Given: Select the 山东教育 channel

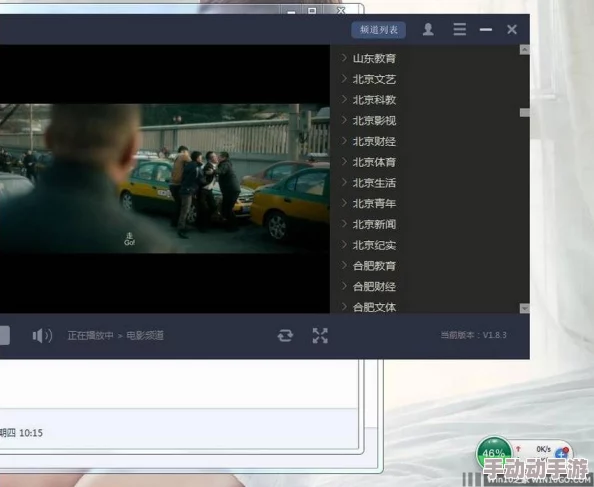Looking at the screenshot, I should [x=374, y=58].
